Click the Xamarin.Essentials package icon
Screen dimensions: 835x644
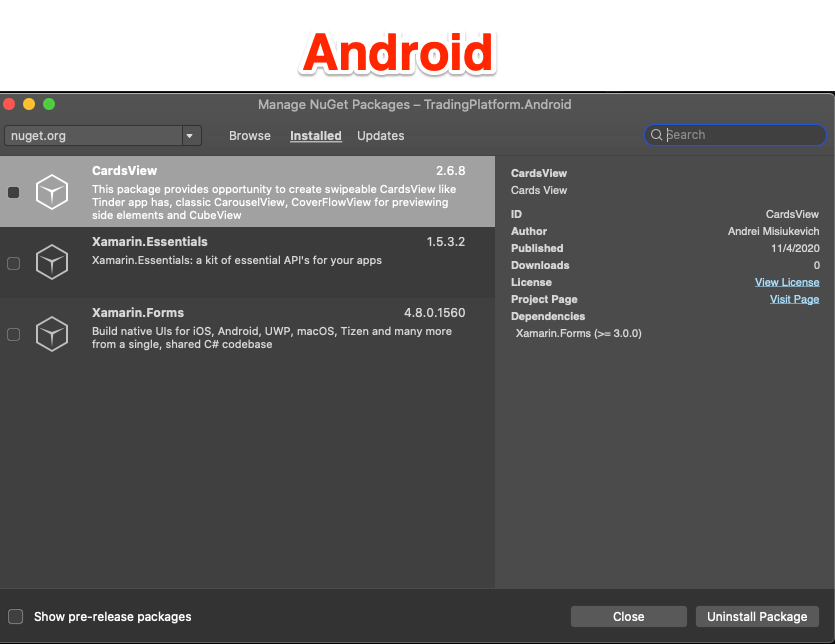pos(52,262)
